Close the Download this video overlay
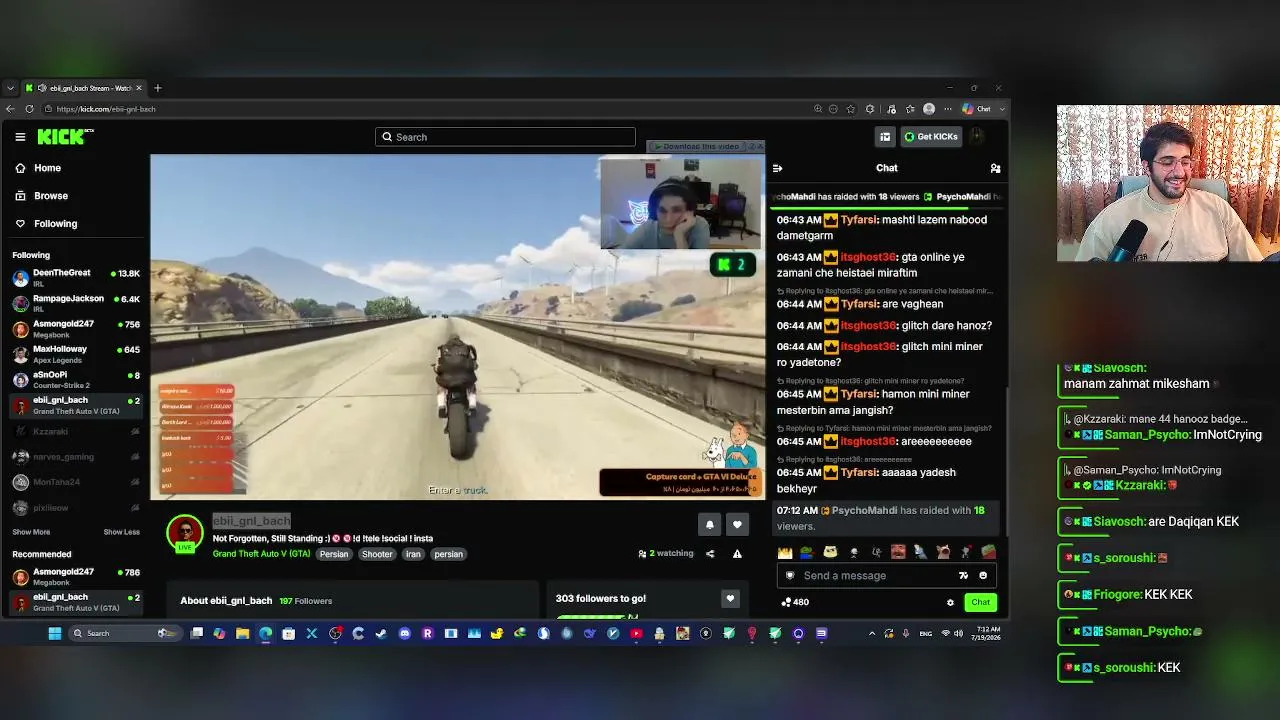The width and height of the screenshot is (1280, 720). 759,146
